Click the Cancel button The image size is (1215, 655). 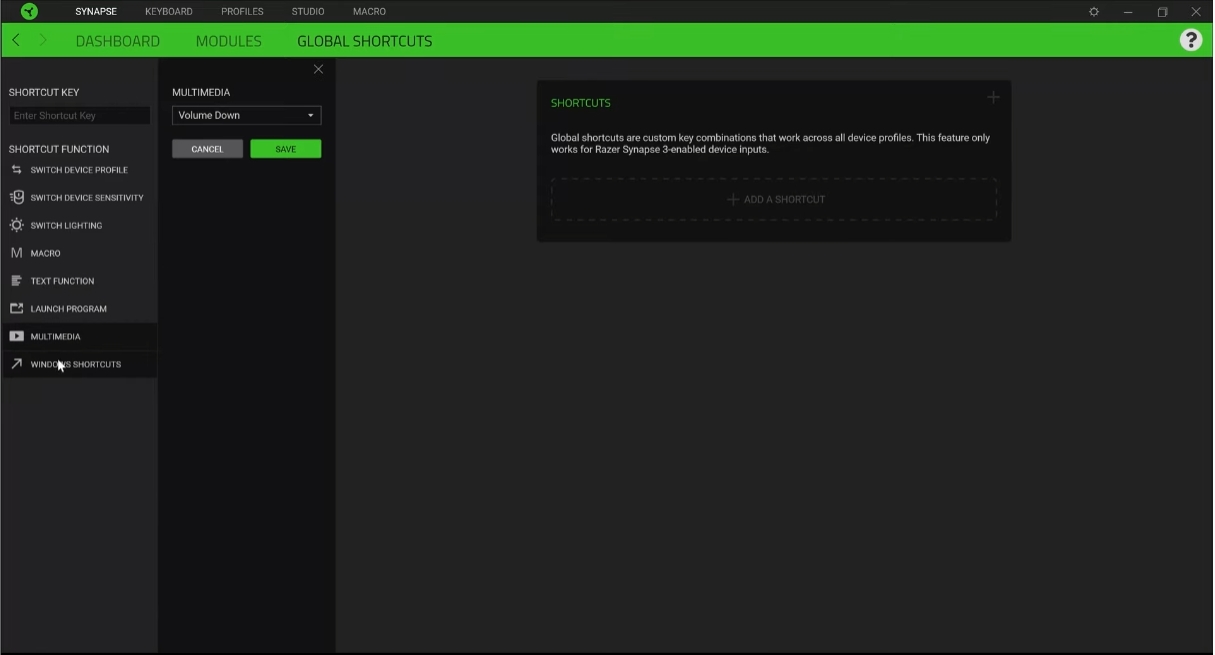[x=207, y=149]
